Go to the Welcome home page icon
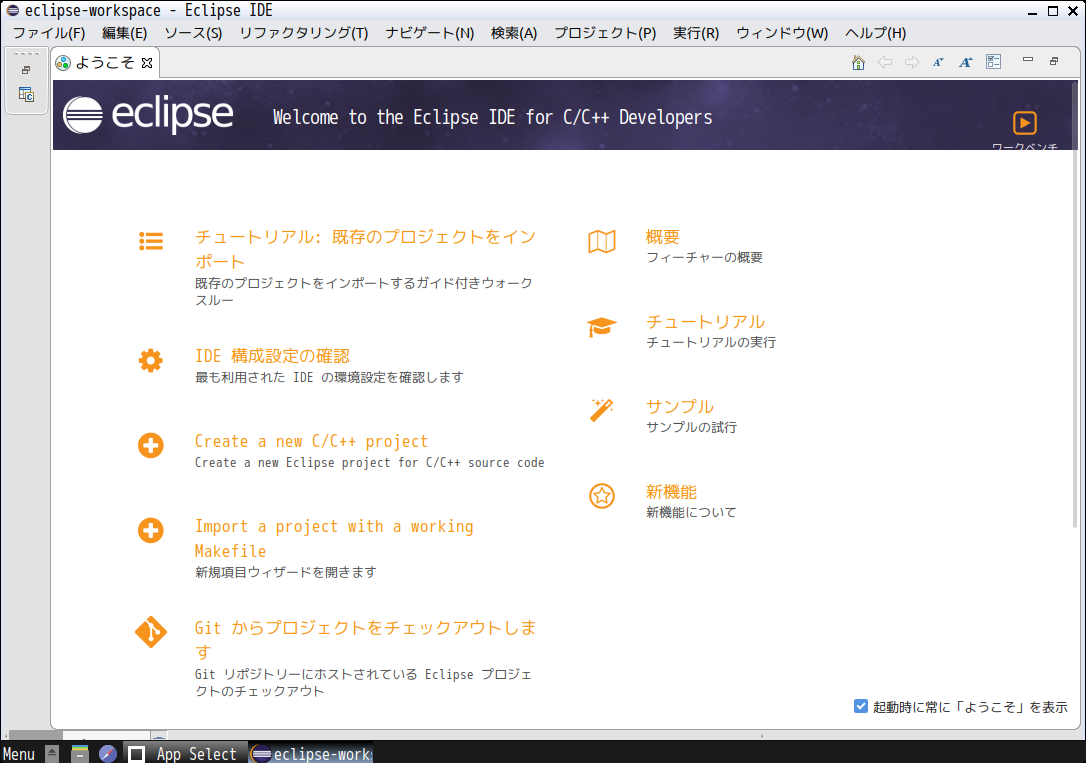The height and width of the screenshot is (763, 1086). (858, 62)
